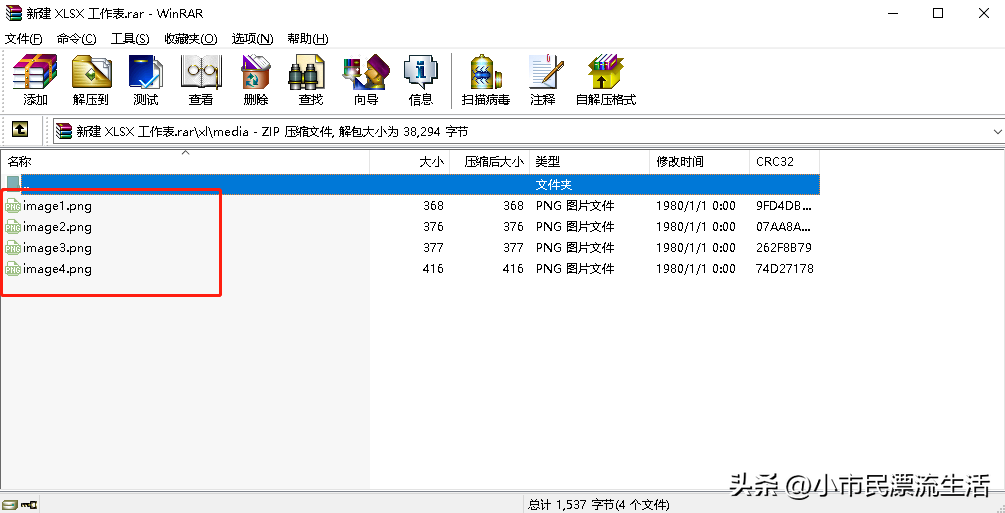Select file image4.png
This screenshot has width=1005, height=513.
pyautogui.click(x=58, y=269)
